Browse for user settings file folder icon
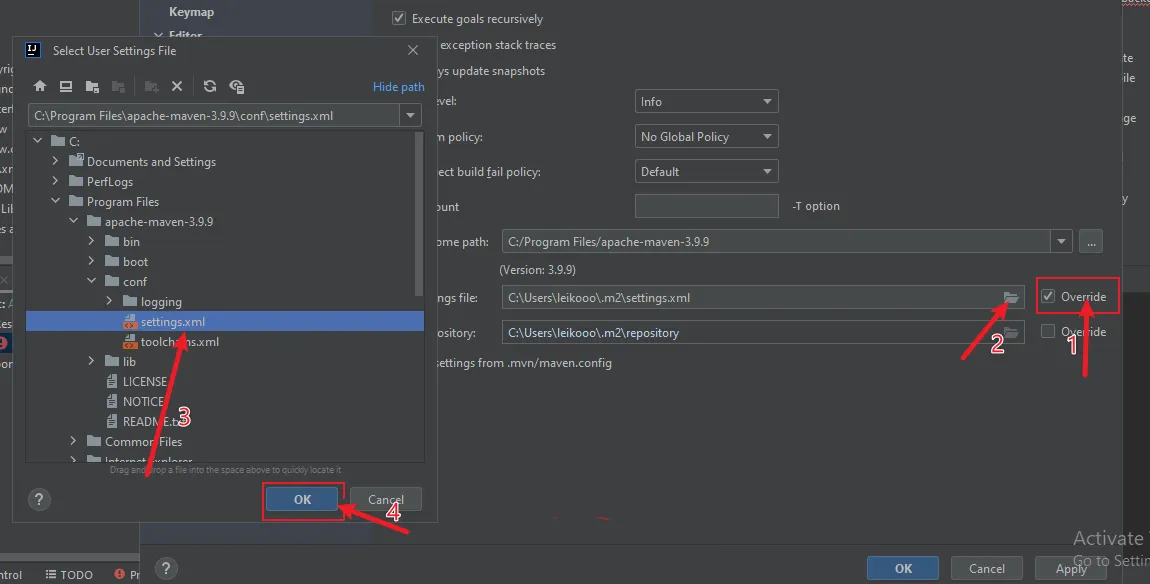 [1010, 297]
